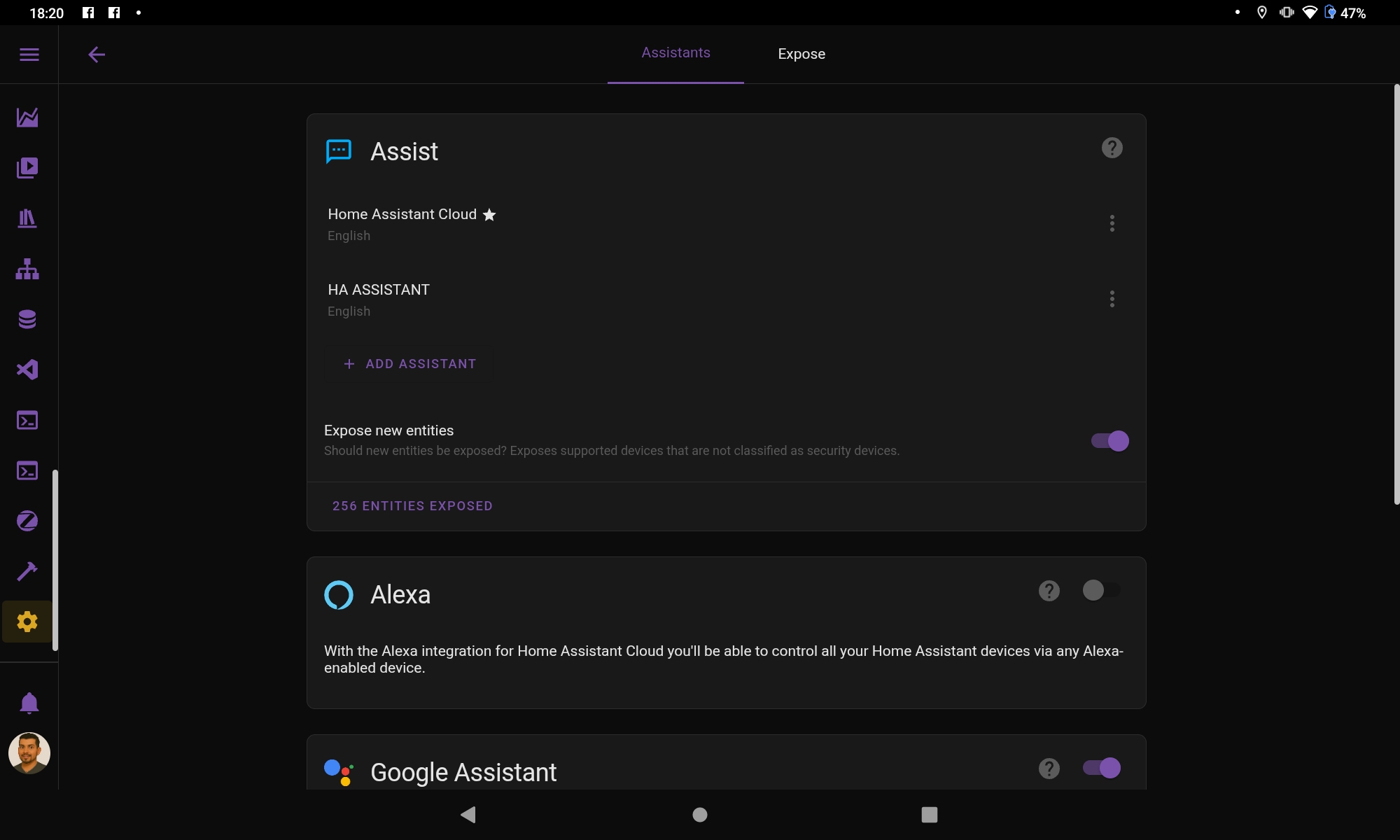Open the upper Terminal sidebar icon
The width and height of the screenshot is (1400, 840).
pyautogui.click(x=27, y=420)
